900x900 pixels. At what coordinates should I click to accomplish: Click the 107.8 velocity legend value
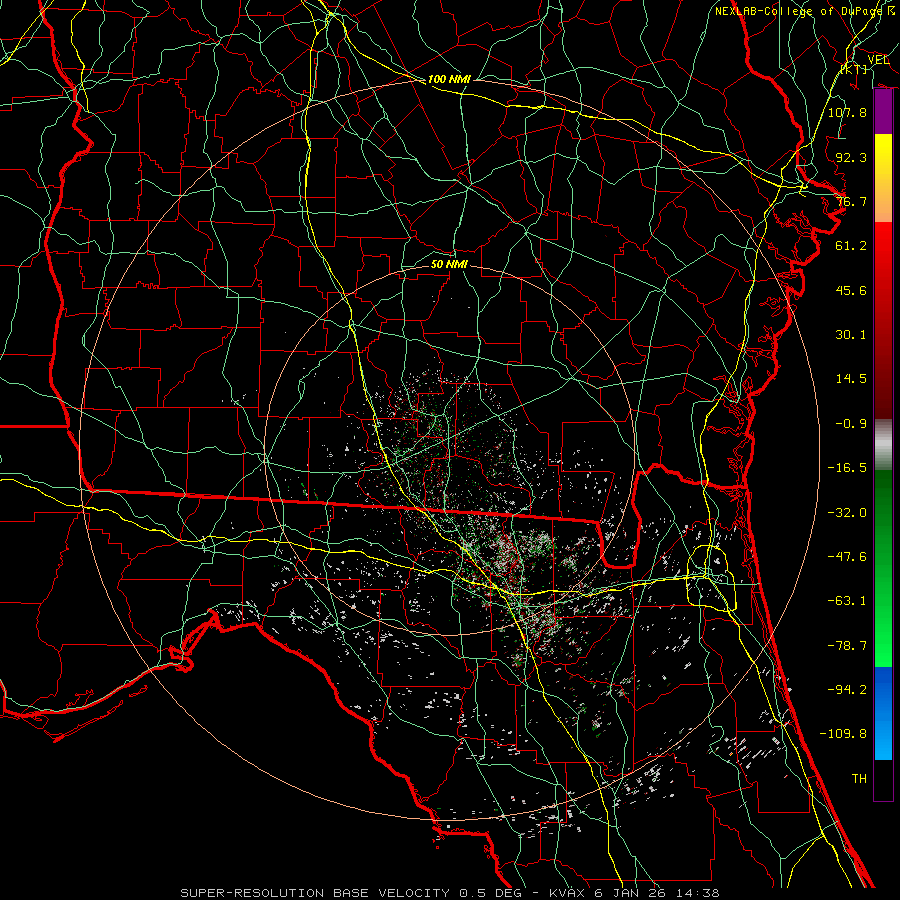point(847,112)
